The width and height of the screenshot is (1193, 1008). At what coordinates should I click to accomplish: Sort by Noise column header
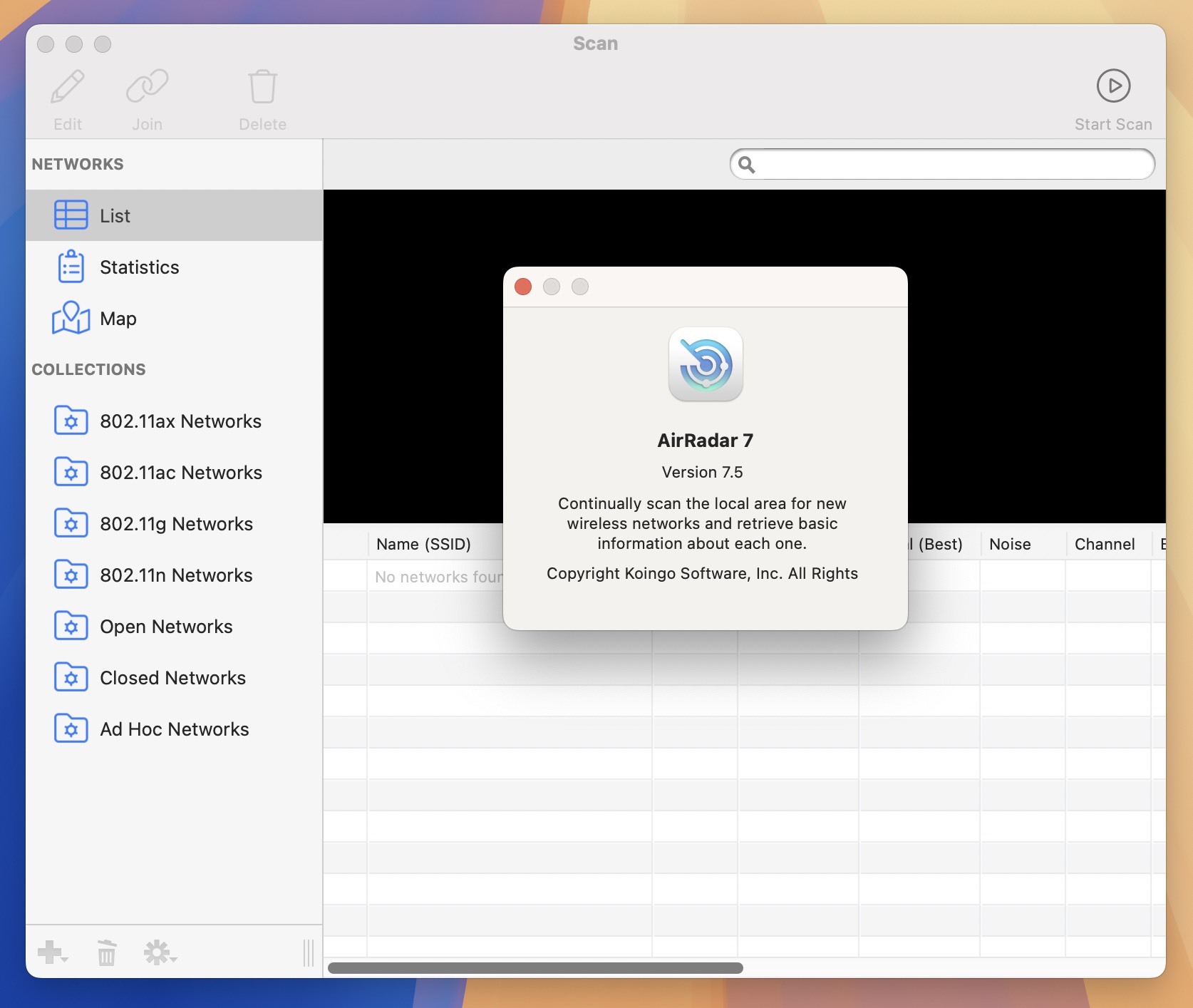tap(1023, 544)
